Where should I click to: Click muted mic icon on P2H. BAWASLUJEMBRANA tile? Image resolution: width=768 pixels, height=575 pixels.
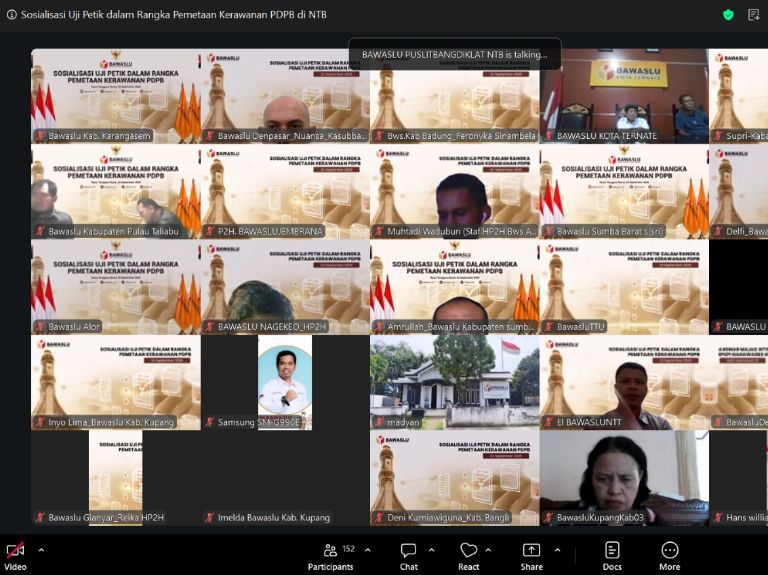210,231
